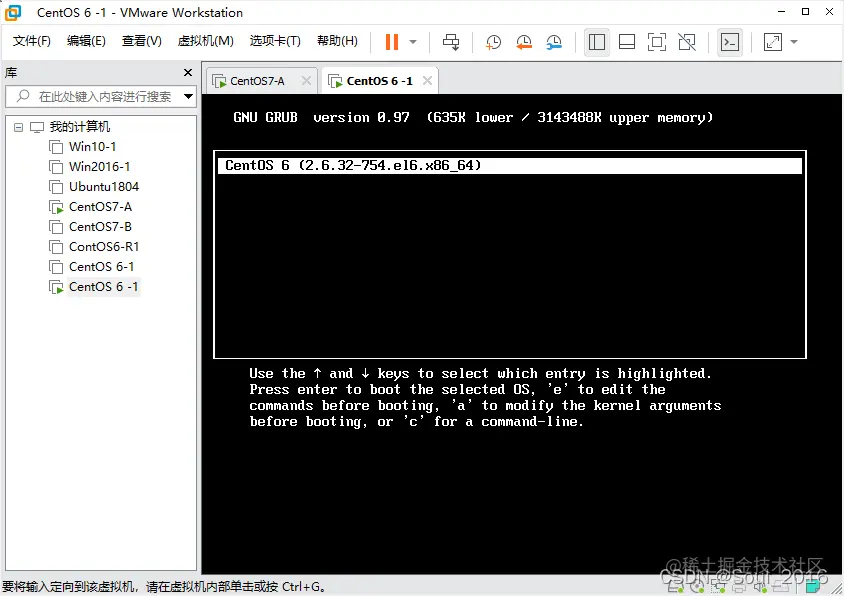The image size is (844, 596).
Task: Select the Ubuntu1804 virtual machine
Action: (104, 186)
